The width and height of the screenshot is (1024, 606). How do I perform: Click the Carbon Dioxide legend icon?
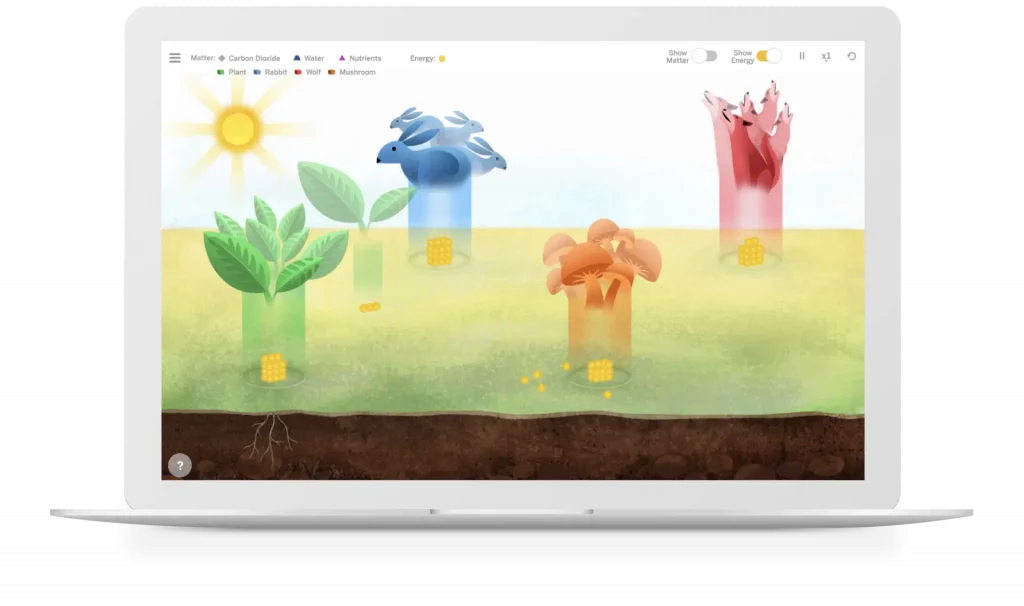[x=221, y=58]
